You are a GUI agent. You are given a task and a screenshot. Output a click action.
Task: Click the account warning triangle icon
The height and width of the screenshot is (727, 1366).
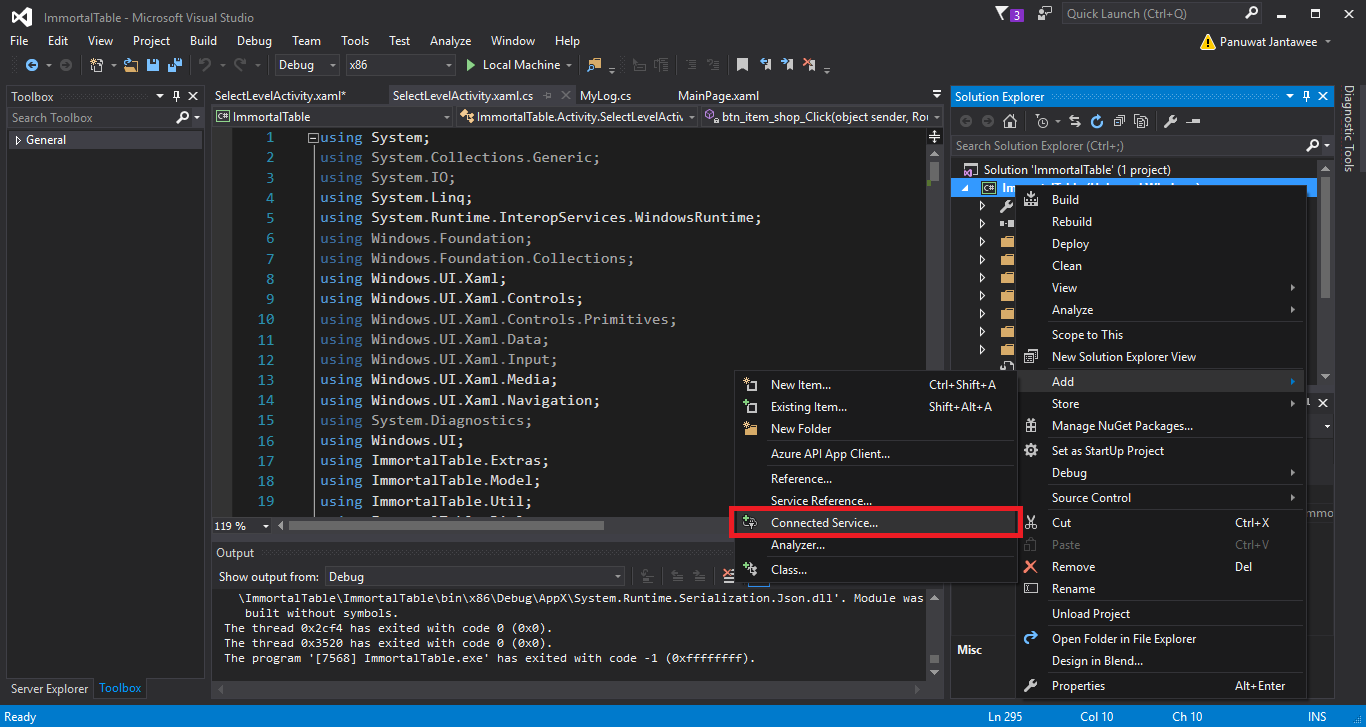1207,42
